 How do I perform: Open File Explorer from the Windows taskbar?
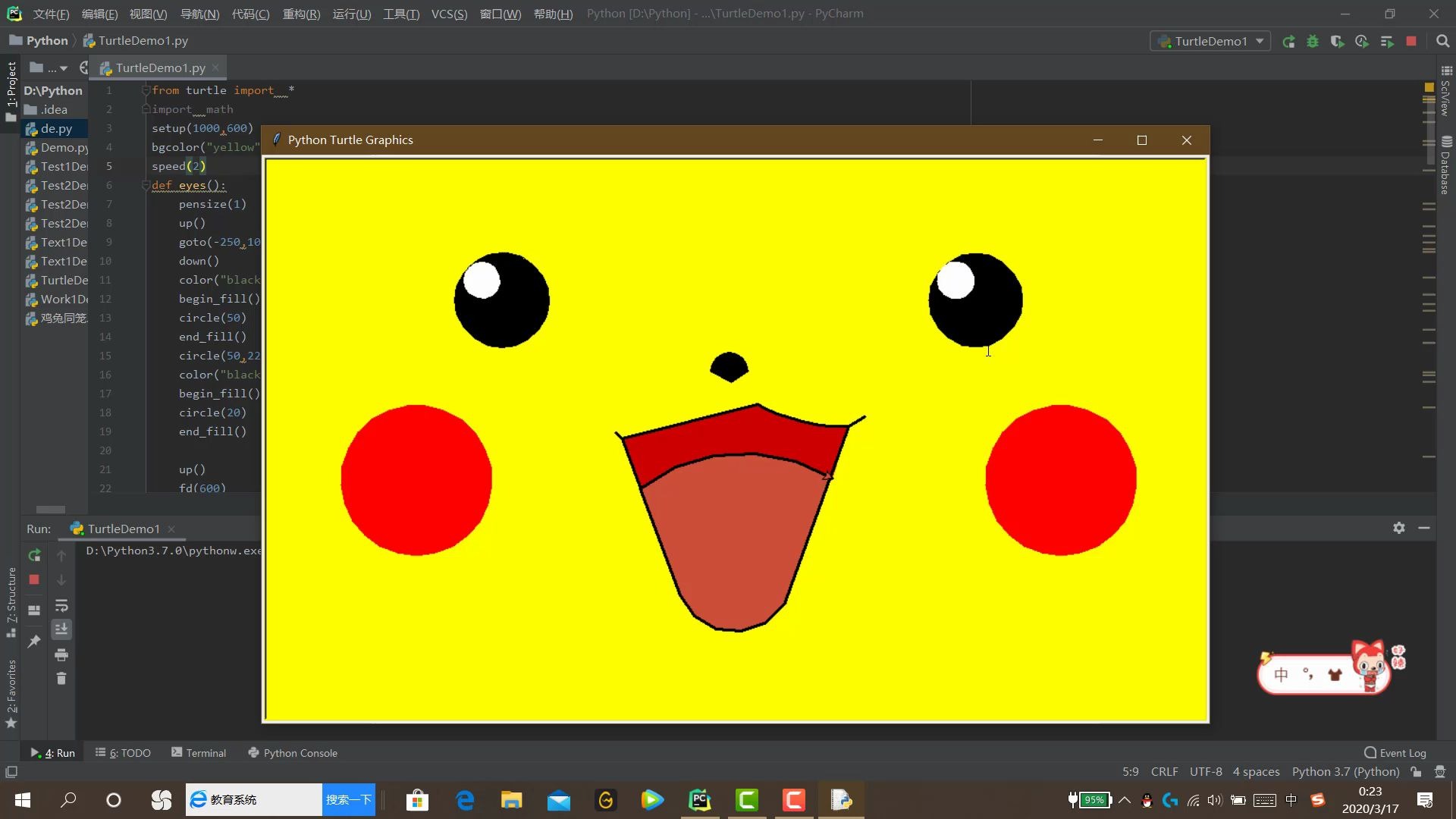click(x=511, y=800)
